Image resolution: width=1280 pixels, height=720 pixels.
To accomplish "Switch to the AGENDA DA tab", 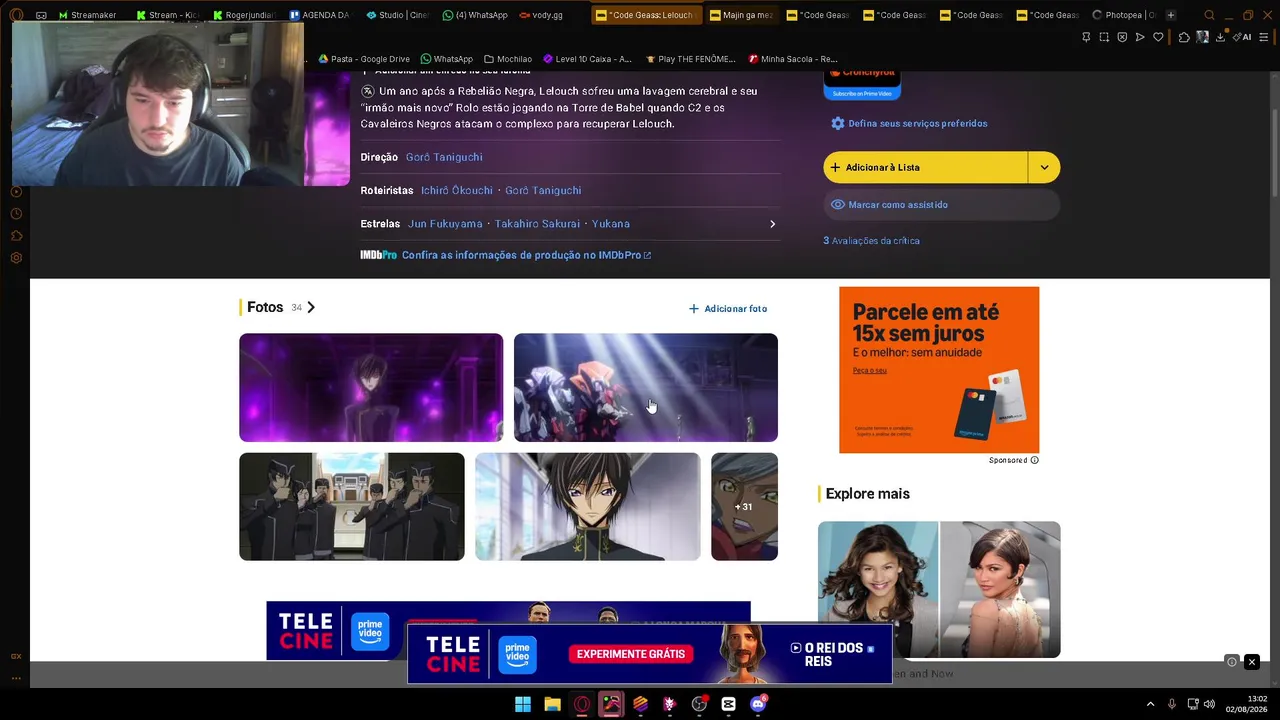I will click(x=319, y=15).
